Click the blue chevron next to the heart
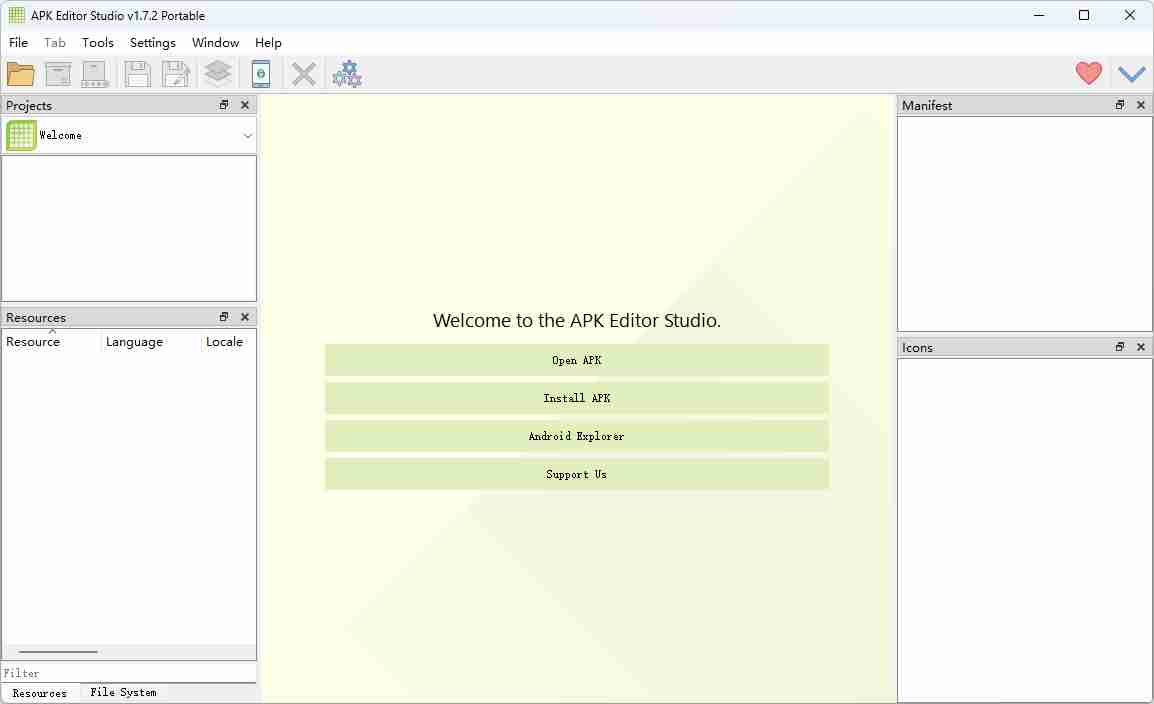Screen dimensions: 1154x704 pos(1132,73)
